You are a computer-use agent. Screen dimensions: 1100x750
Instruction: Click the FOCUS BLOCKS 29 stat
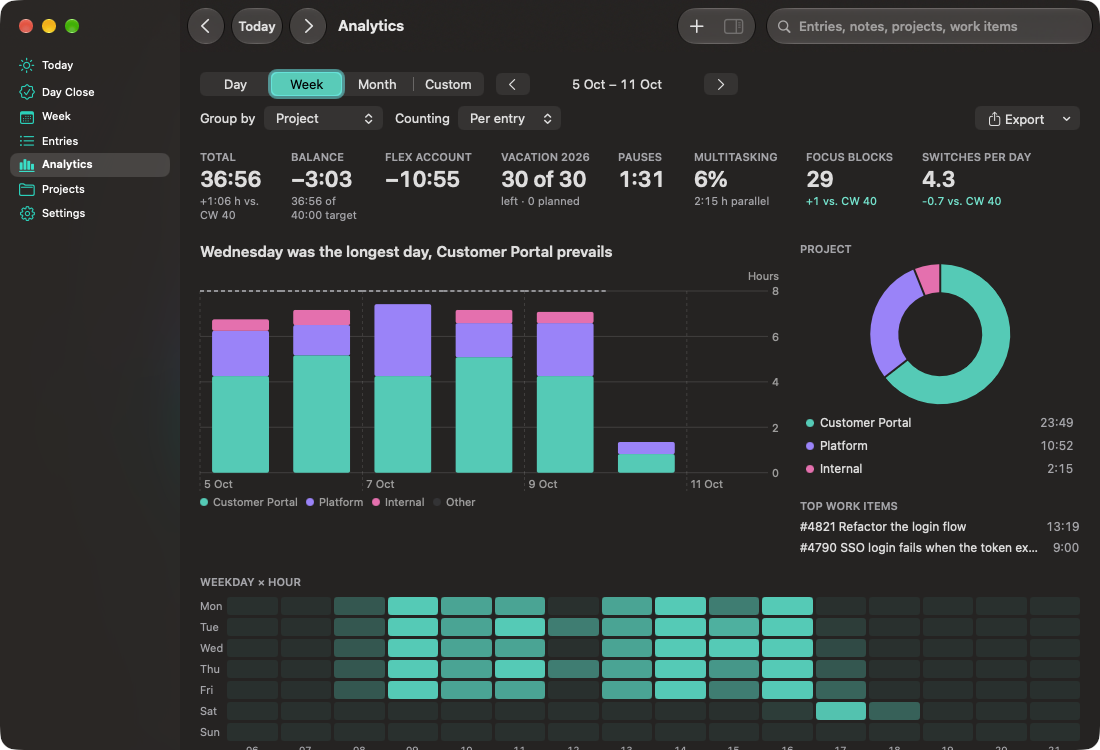point(849,179)
